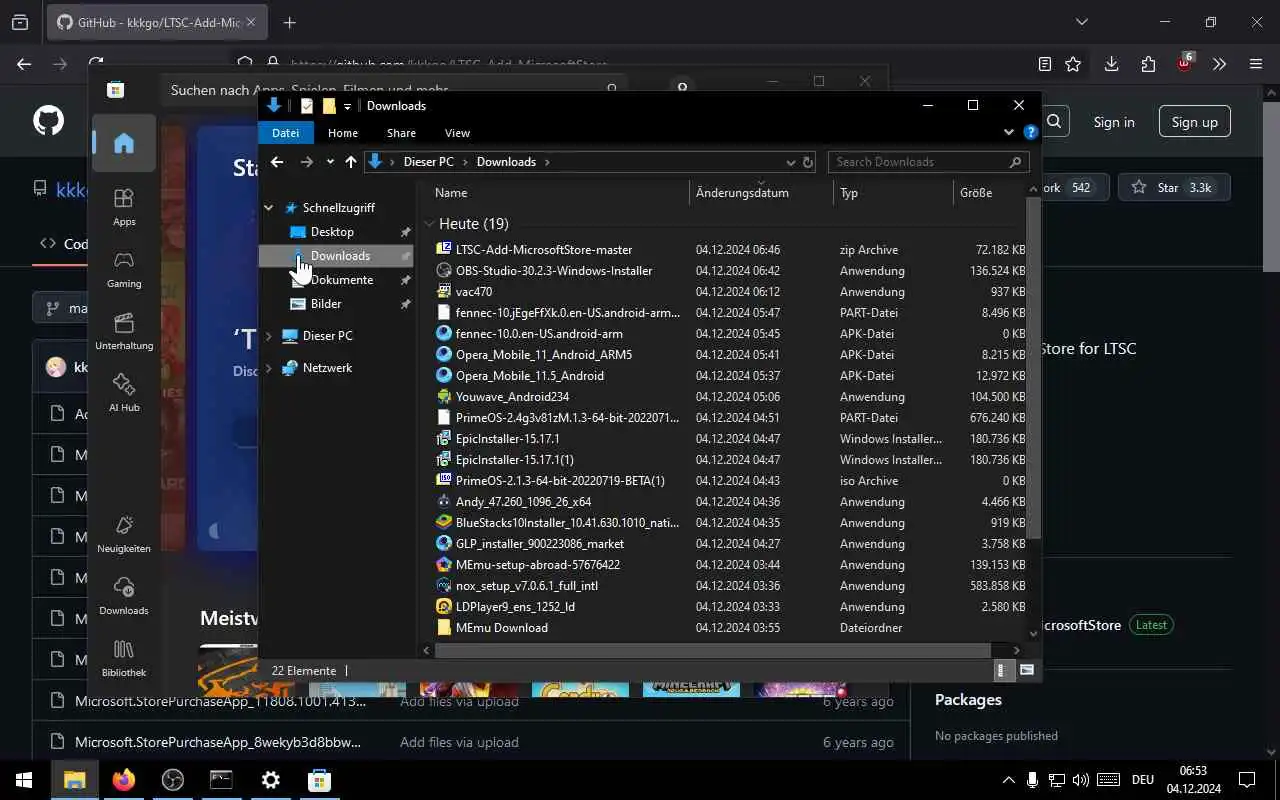Open Settings gear in the taskbar
The height and width of the screenshot is (800, 1280).
pos(270,780)
